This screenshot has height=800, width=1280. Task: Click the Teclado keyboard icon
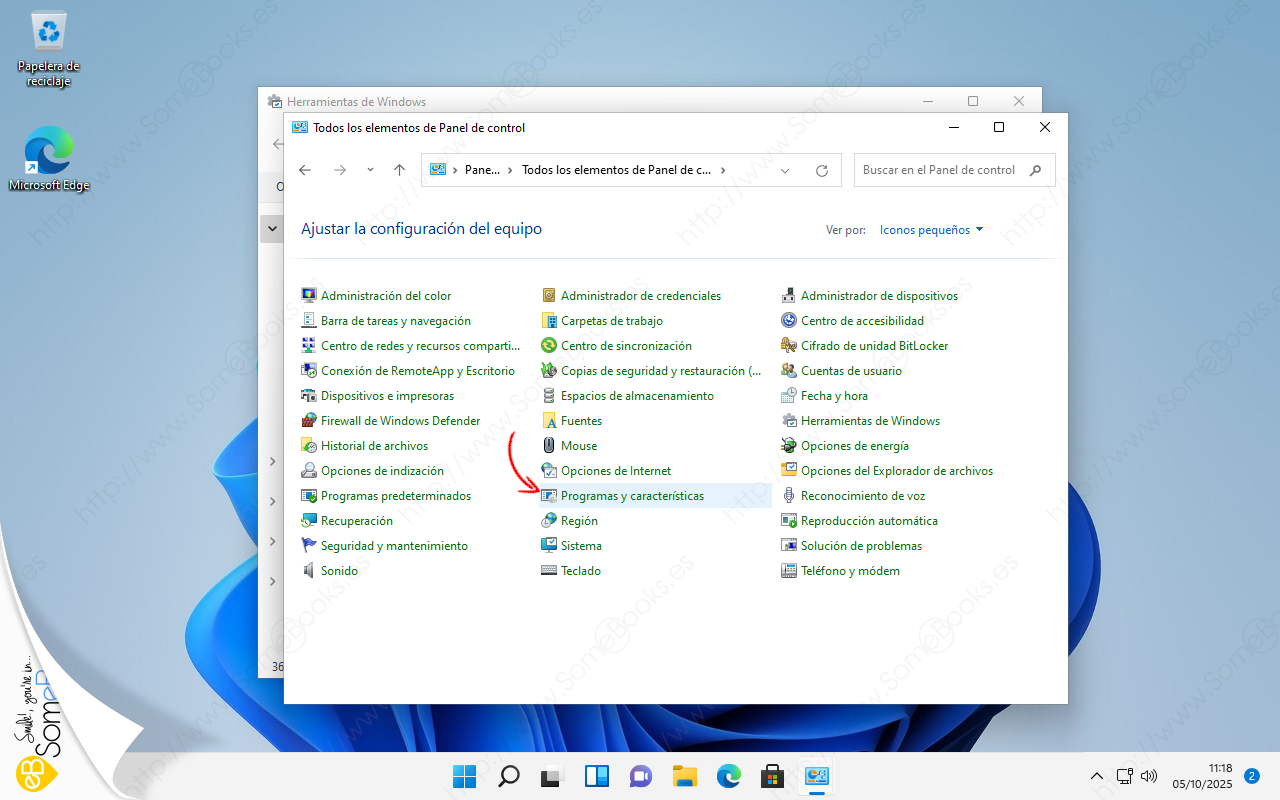point(549,571)
